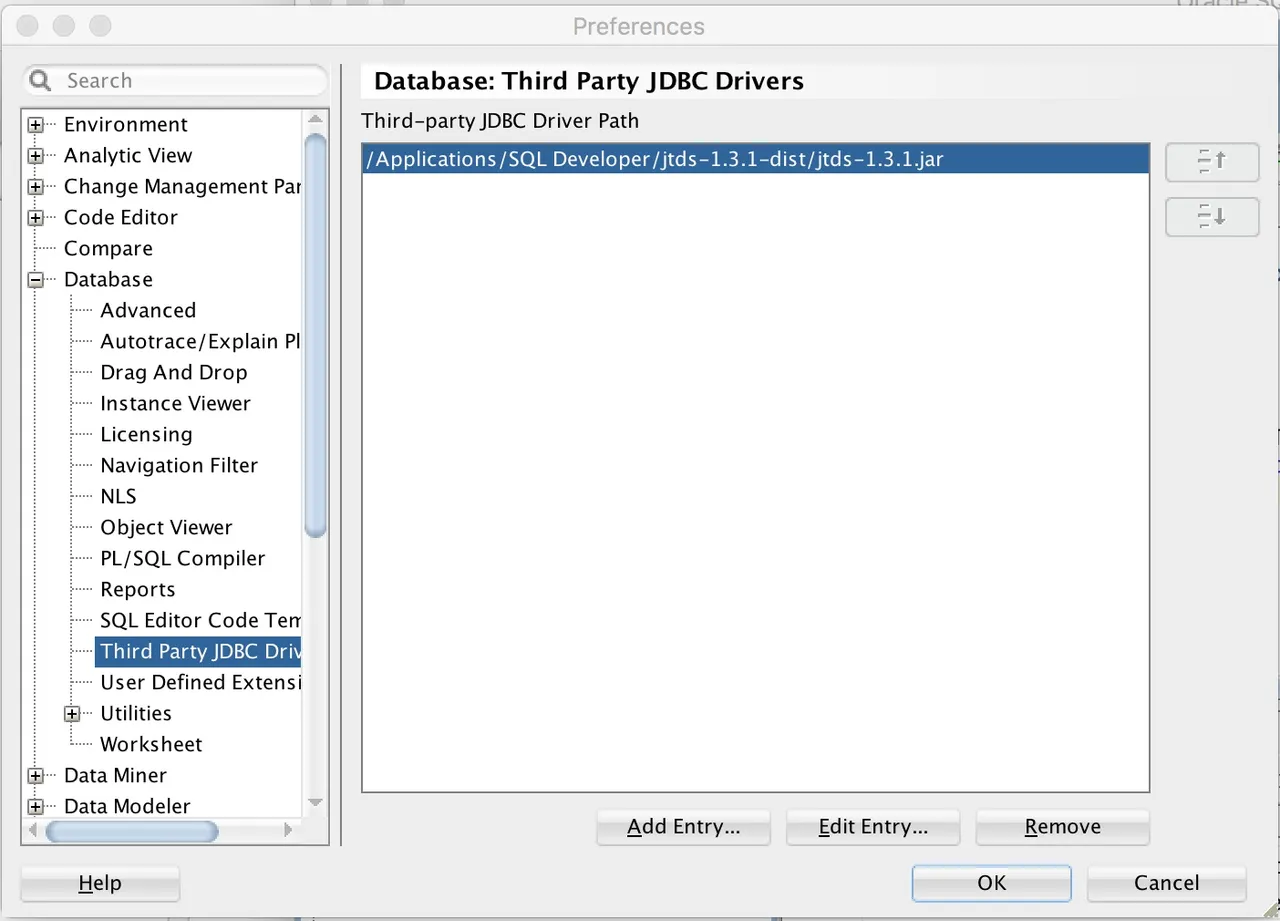Open Reports settings
Viewport: 1280px width, 921px height.
pyautogui.click(x=138, y=590)
